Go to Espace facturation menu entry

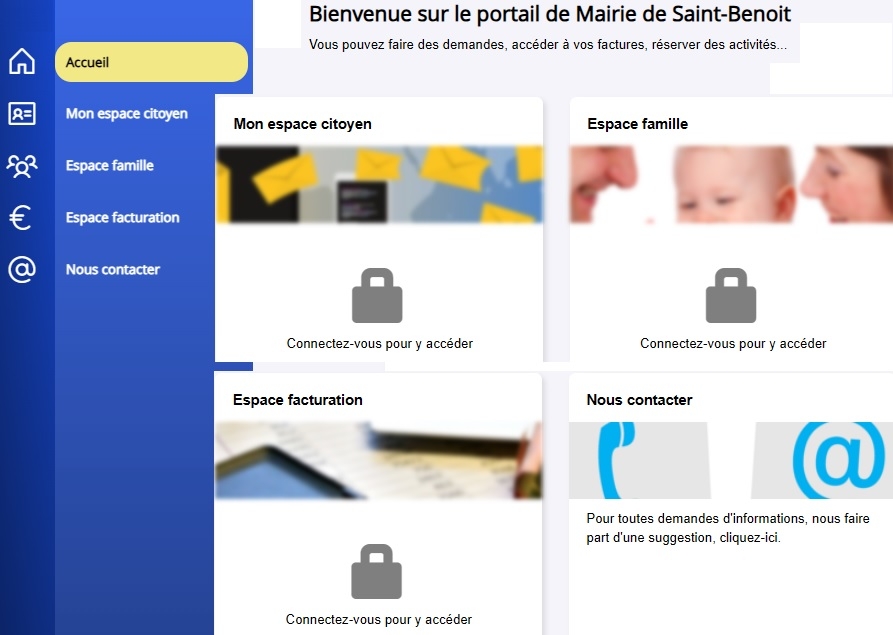[122, 218]
